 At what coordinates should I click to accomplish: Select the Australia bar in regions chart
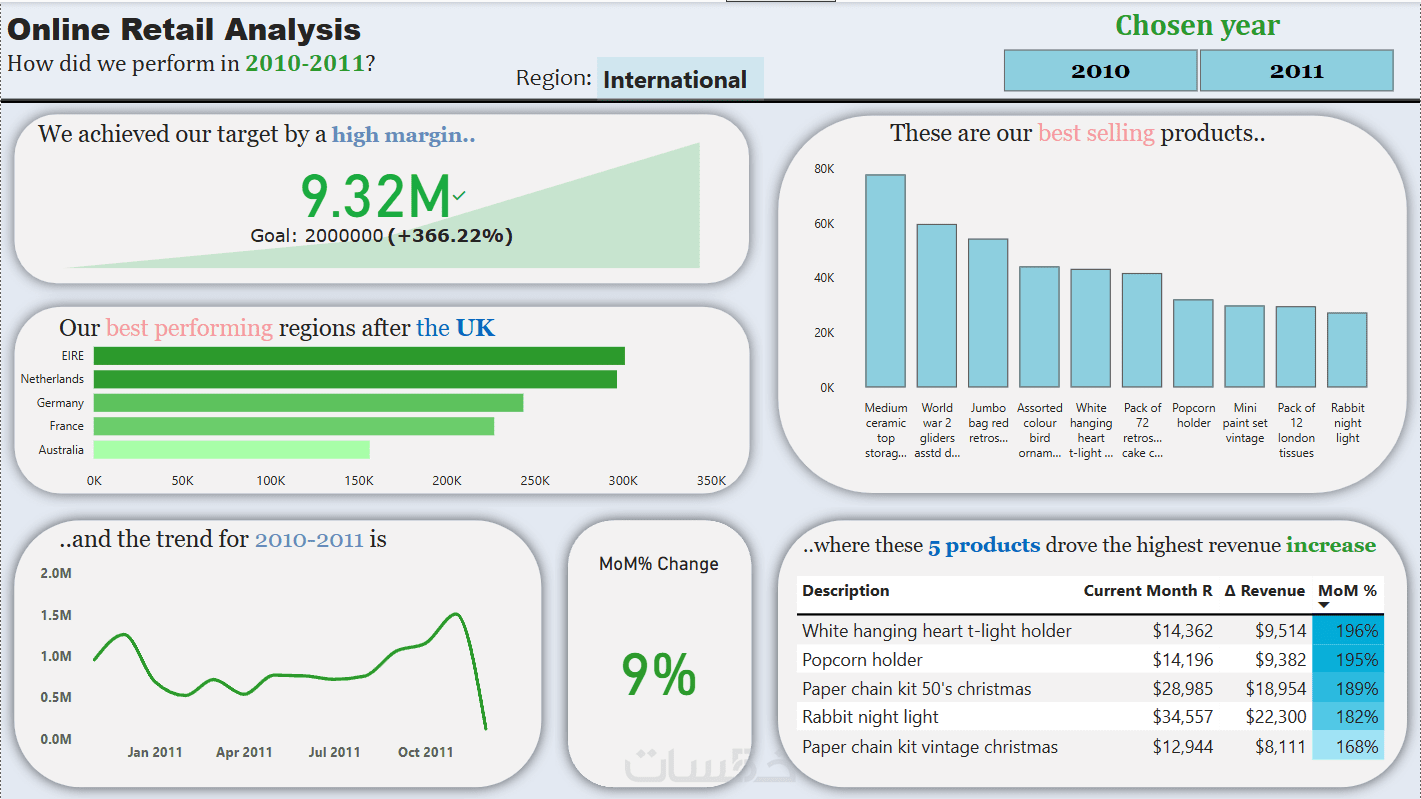[231, 450]
